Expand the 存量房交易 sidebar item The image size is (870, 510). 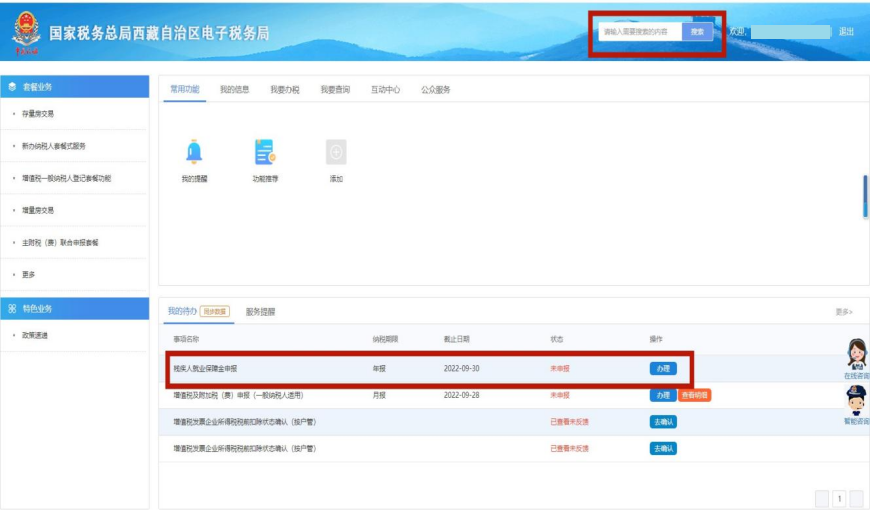[x=39, y=114]
